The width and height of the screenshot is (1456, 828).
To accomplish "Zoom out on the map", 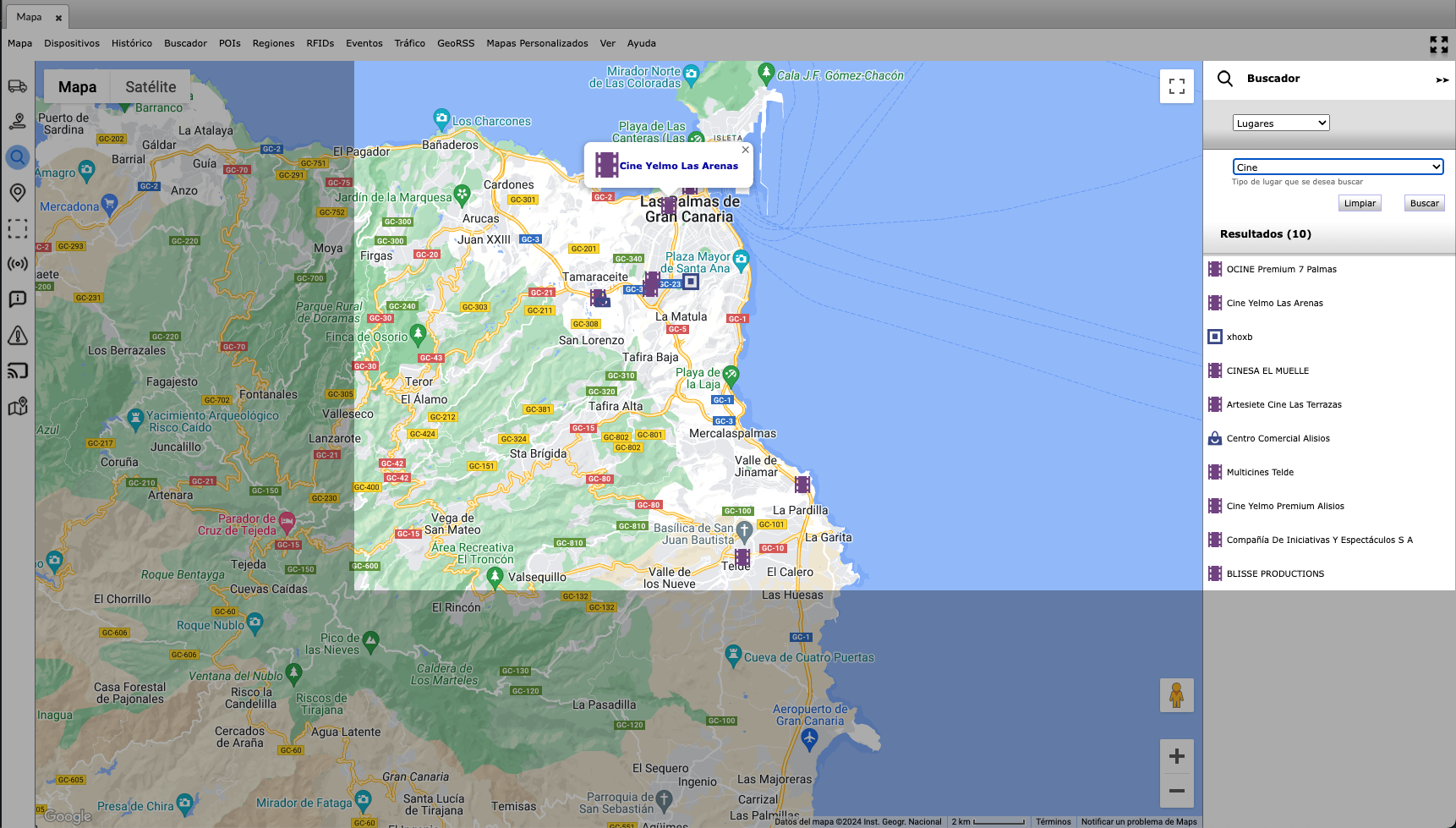I will tap(1176, 791).
